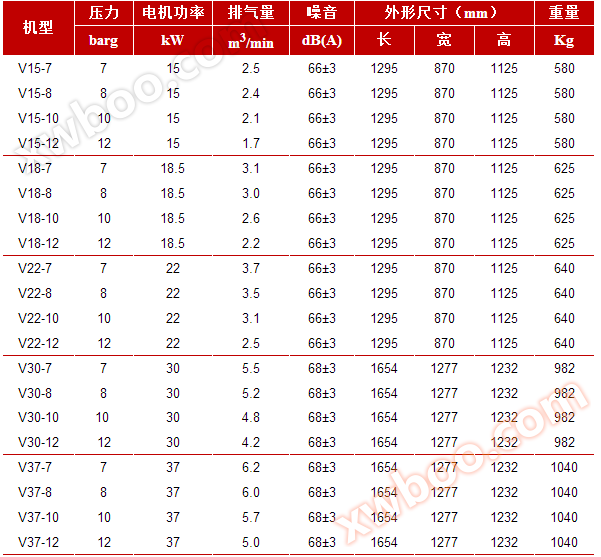Viewport: 601px width, 557px height.
Task: Select the Kg unit subheader
Action: point(564,41)
